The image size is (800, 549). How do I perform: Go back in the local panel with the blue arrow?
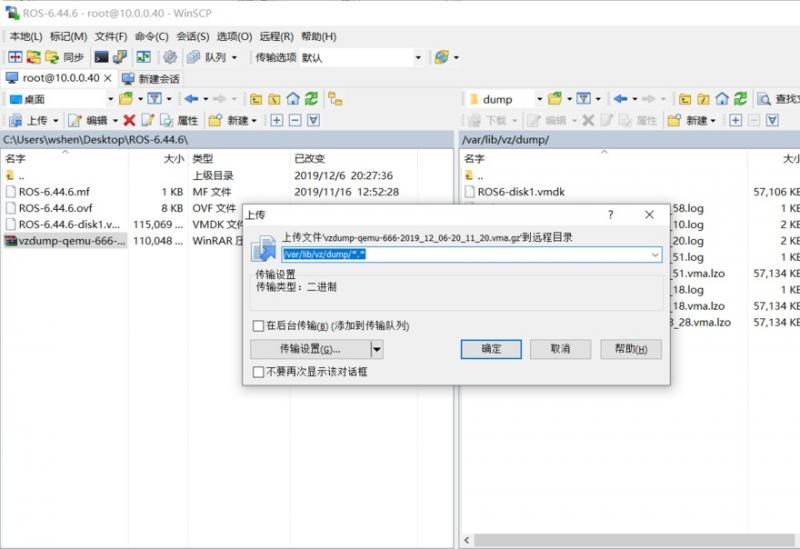click(x=191, y=98)
